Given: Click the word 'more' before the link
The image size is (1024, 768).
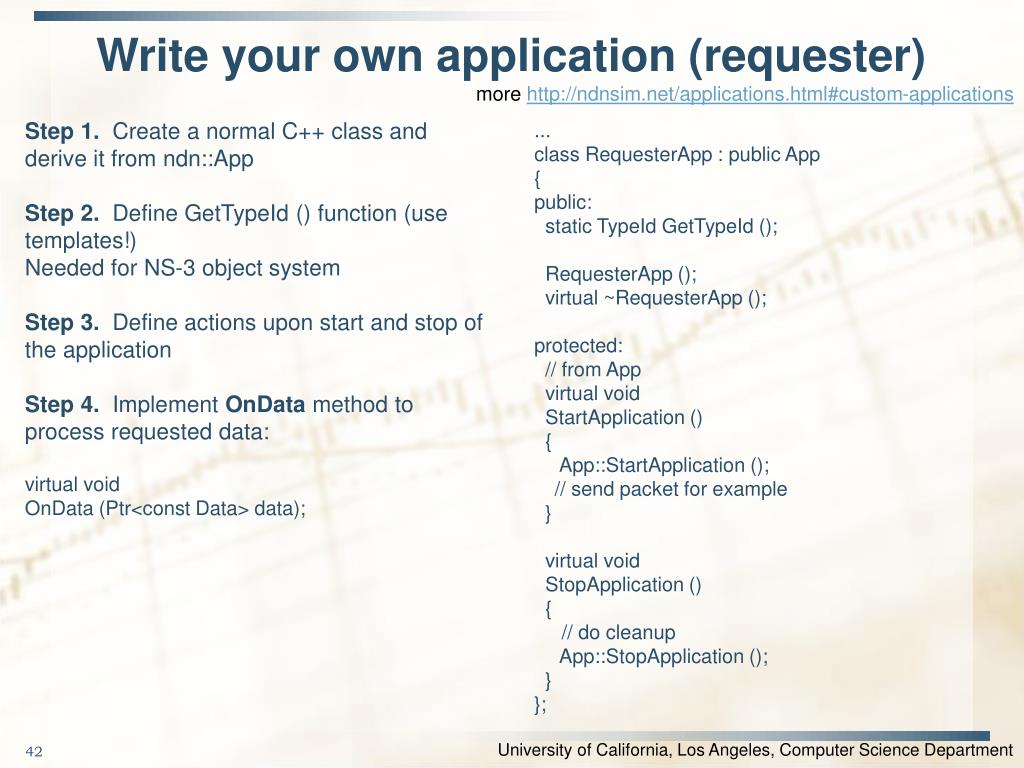Looking at the screenshot, I should click(x=498, y=95).
